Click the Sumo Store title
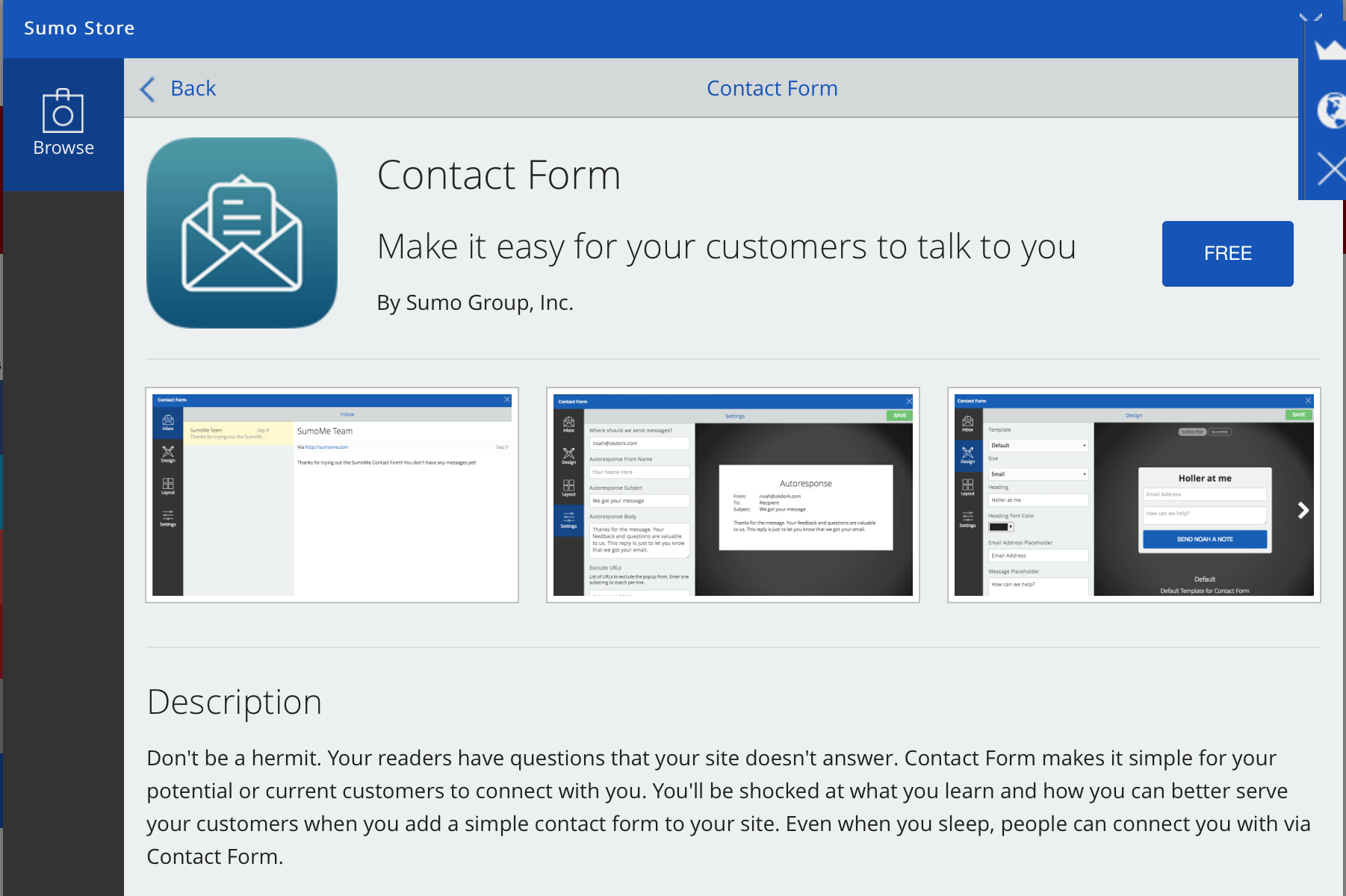 click(x=79, y=28)
